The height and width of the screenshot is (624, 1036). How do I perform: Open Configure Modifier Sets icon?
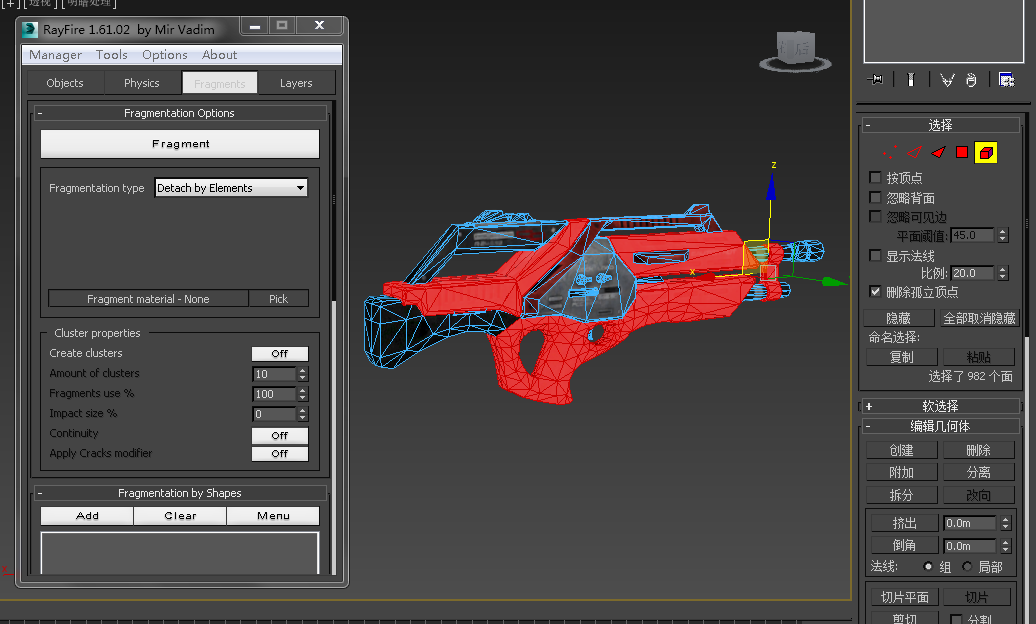pos(1006,80)
